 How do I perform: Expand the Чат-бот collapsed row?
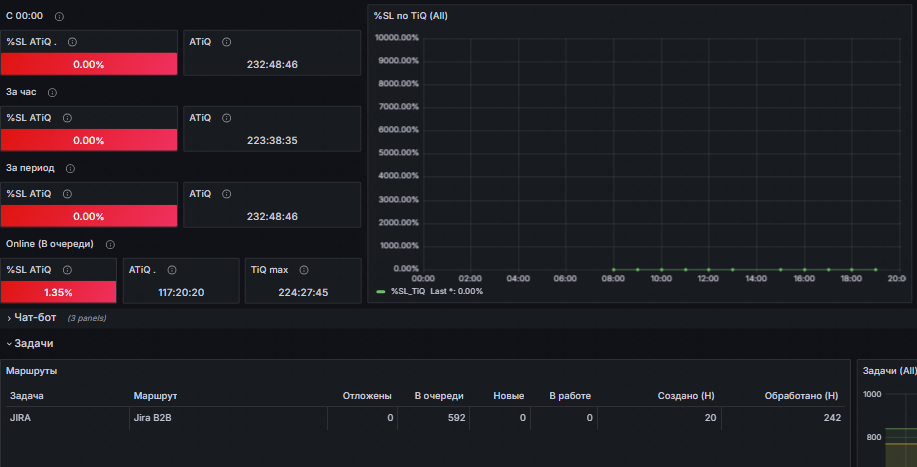coord(34,318)
